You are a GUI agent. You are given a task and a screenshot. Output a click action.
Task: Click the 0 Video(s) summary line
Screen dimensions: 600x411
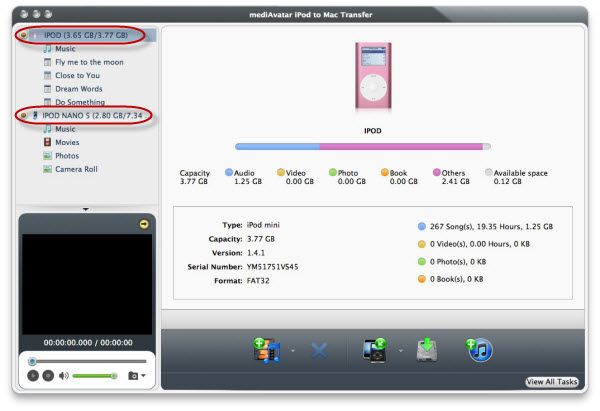coord(474,244)
